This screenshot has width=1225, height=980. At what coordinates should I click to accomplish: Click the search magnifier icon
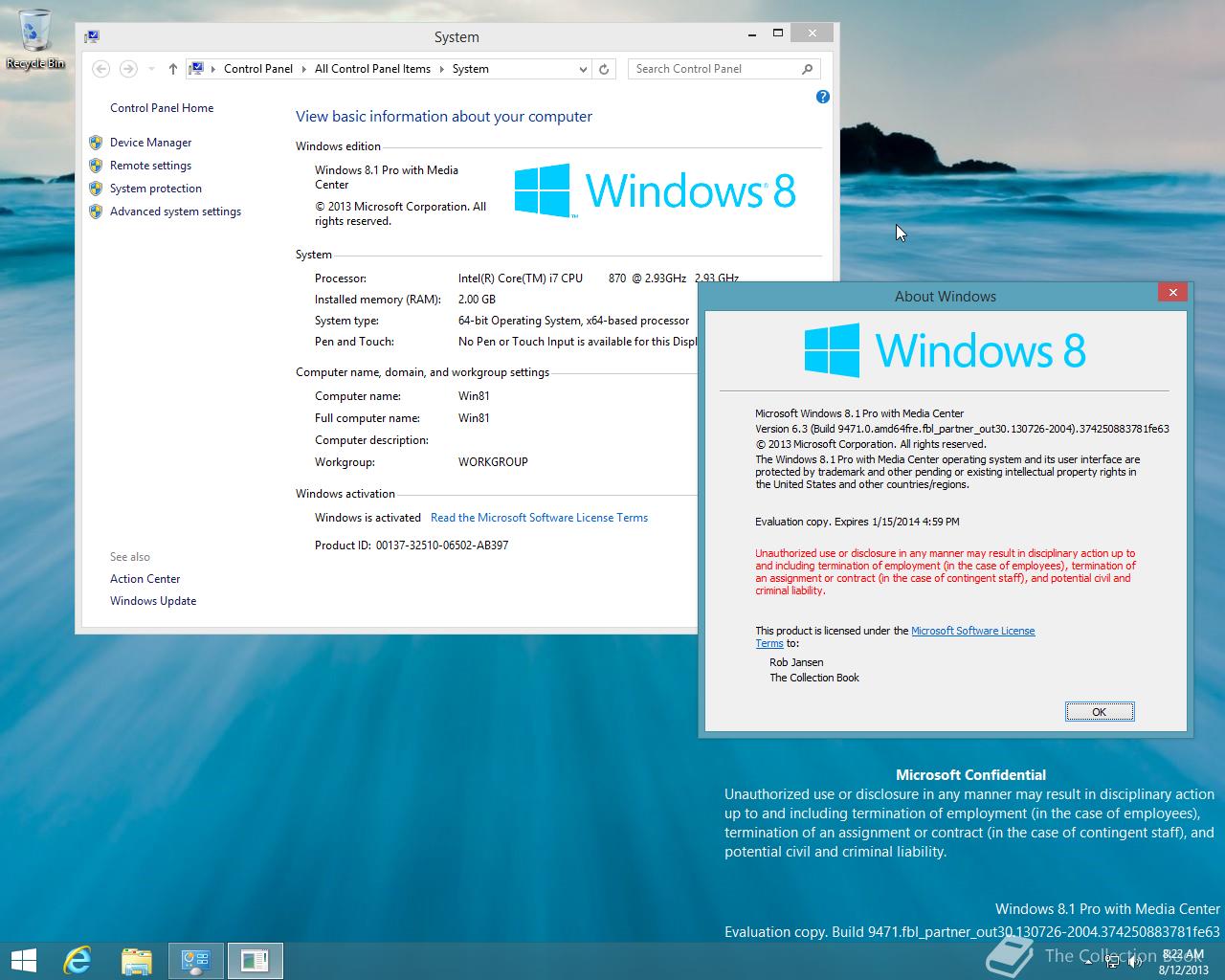coord(807,69)
